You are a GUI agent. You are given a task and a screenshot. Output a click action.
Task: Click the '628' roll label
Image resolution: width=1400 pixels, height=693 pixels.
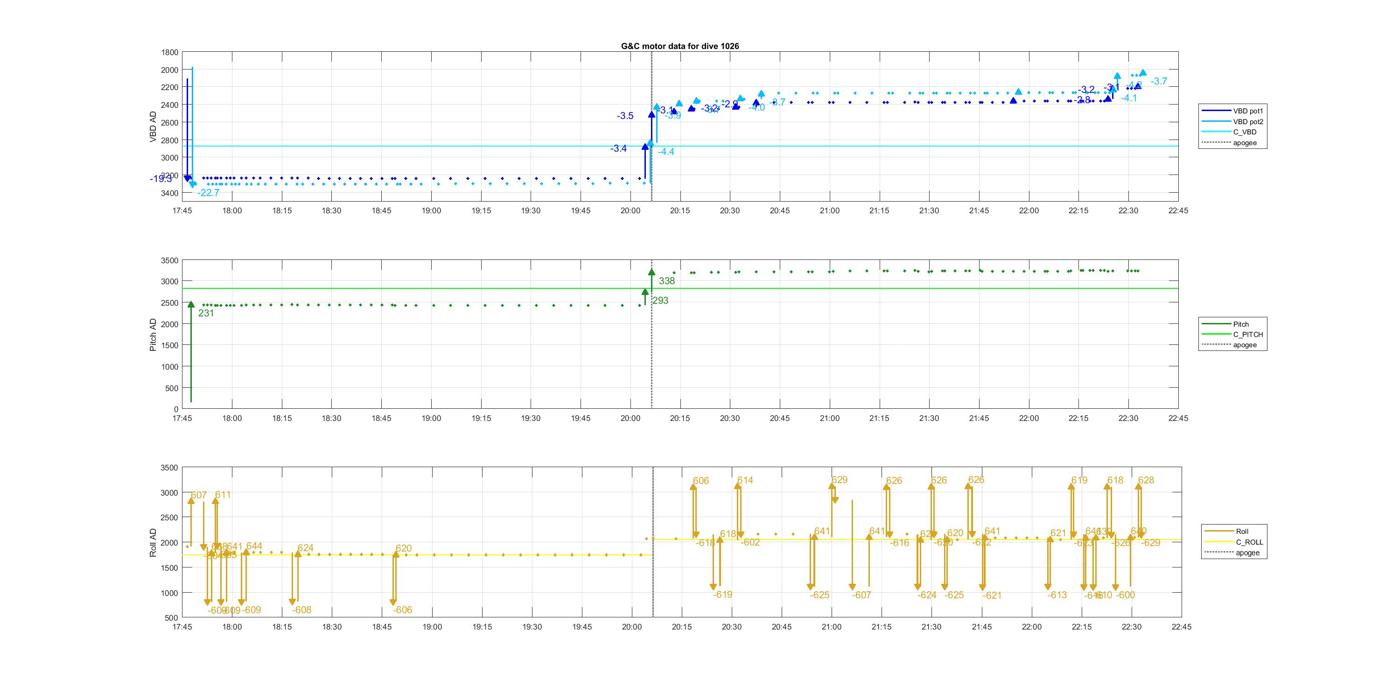(1146, 480)
